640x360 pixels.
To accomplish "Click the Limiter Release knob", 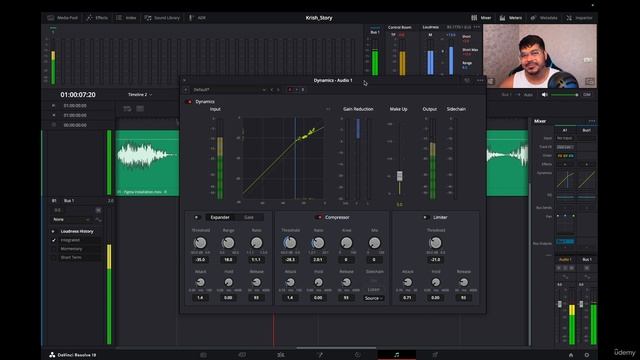I will click(464, 282).
